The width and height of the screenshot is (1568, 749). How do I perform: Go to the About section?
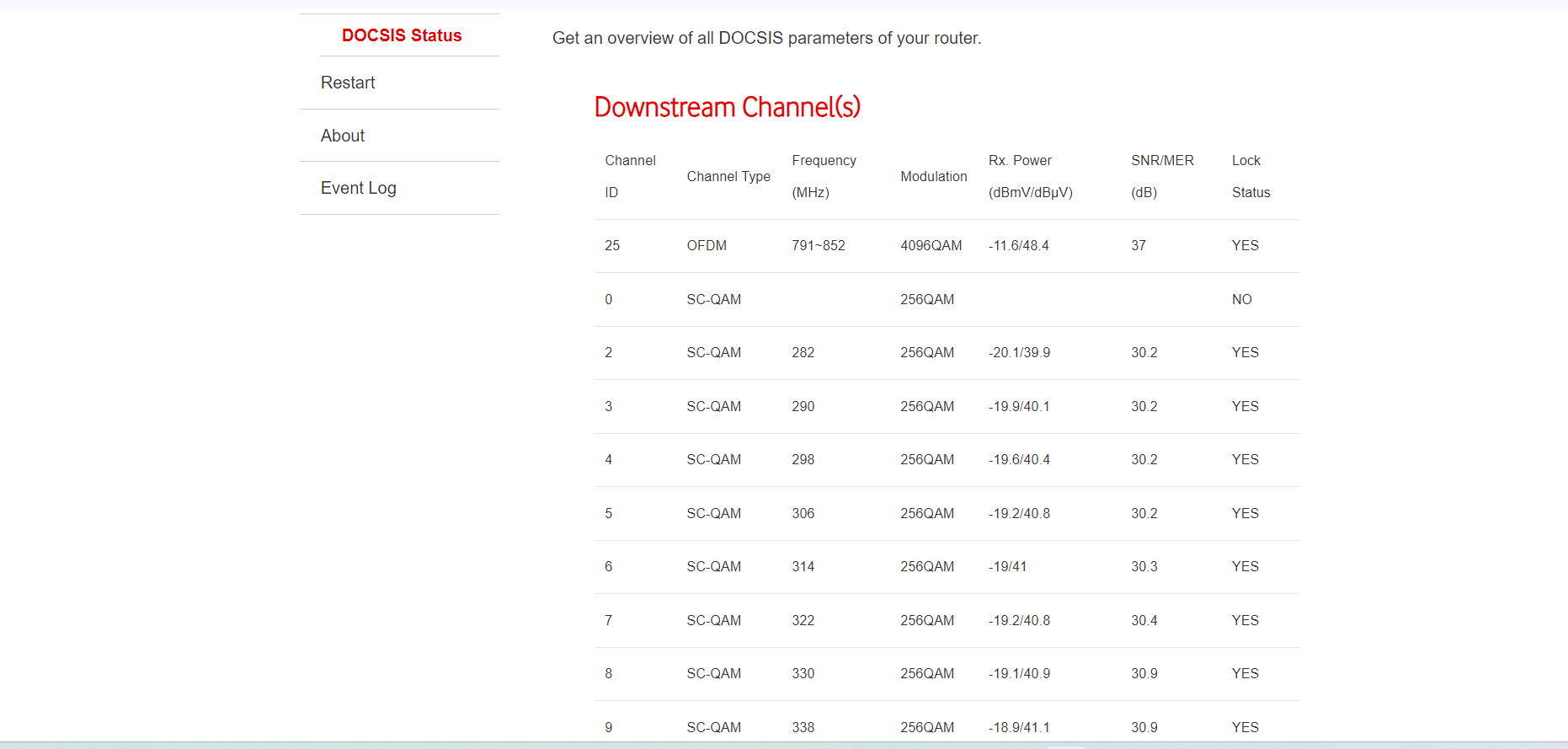tap(343, 136)
